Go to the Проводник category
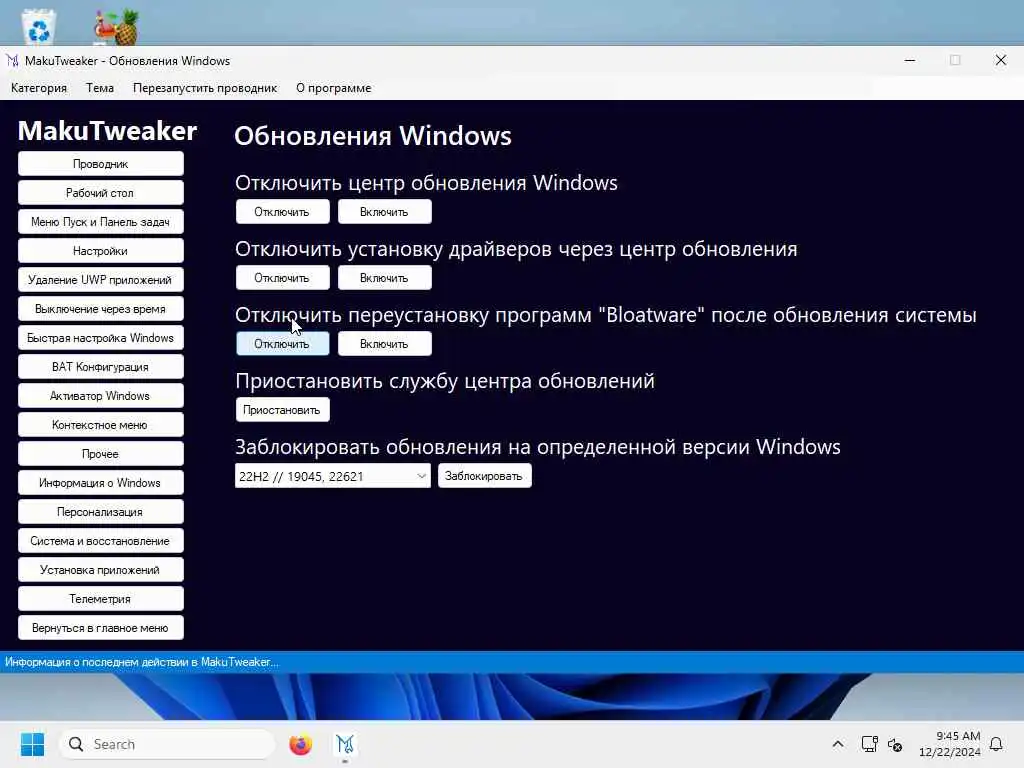Screen dimensions: 1024x768 101,164
